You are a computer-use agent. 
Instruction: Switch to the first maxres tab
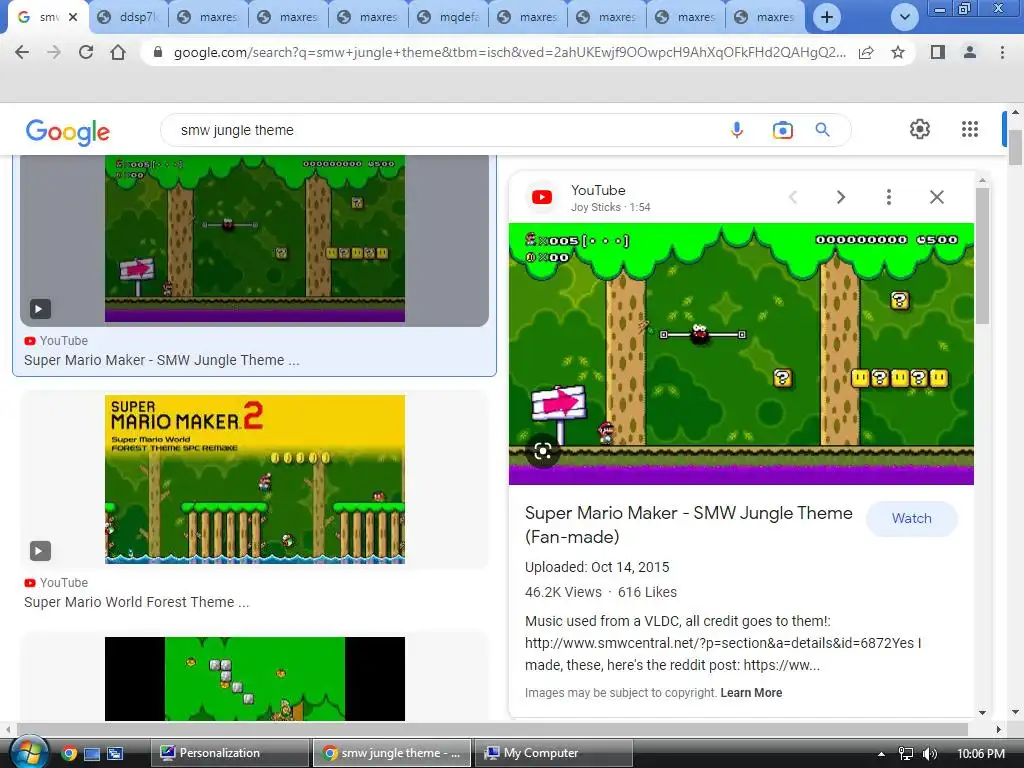[209, 17]
